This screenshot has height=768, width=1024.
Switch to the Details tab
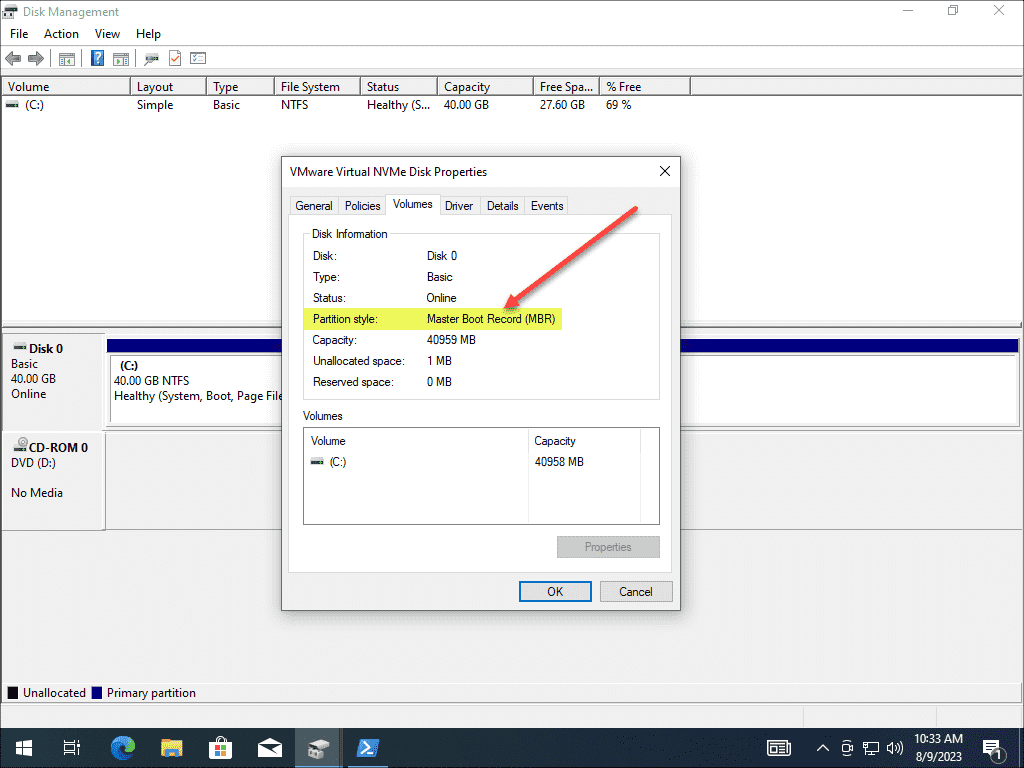tap(502, 206)
